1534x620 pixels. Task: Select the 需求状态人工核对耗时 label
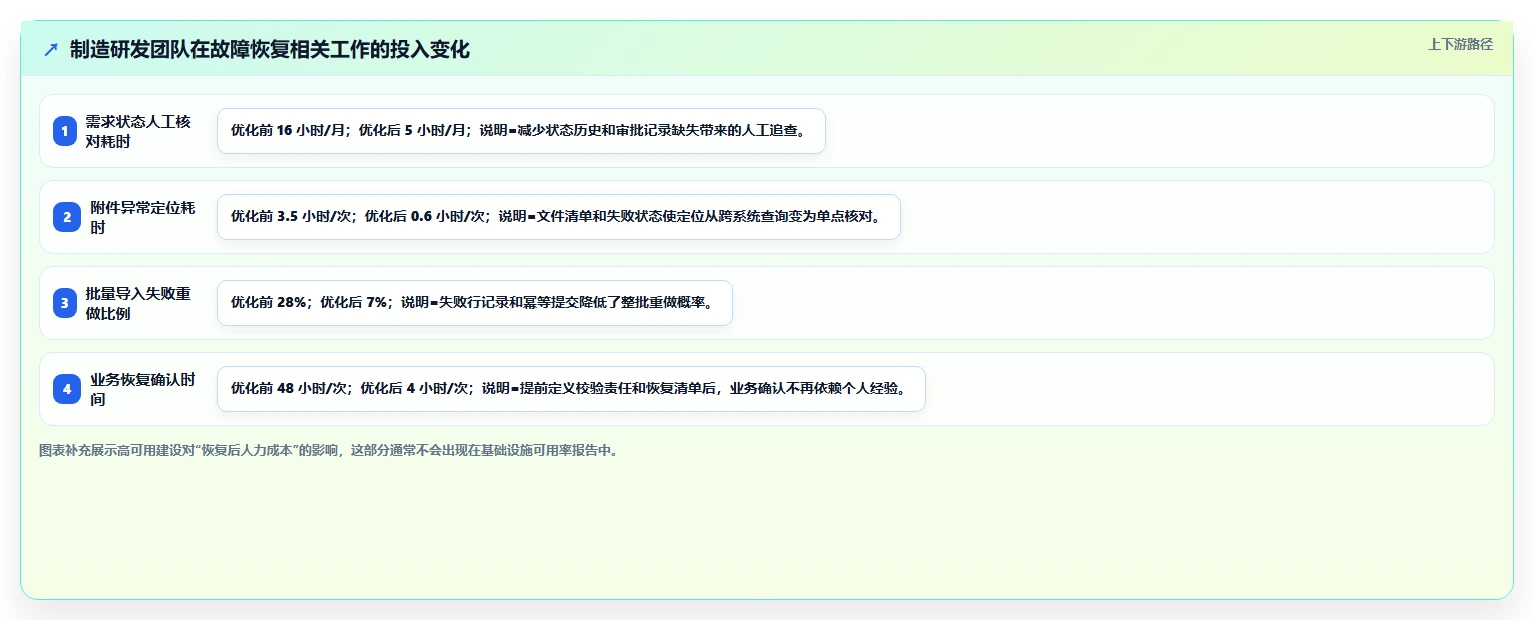point(138,131)
